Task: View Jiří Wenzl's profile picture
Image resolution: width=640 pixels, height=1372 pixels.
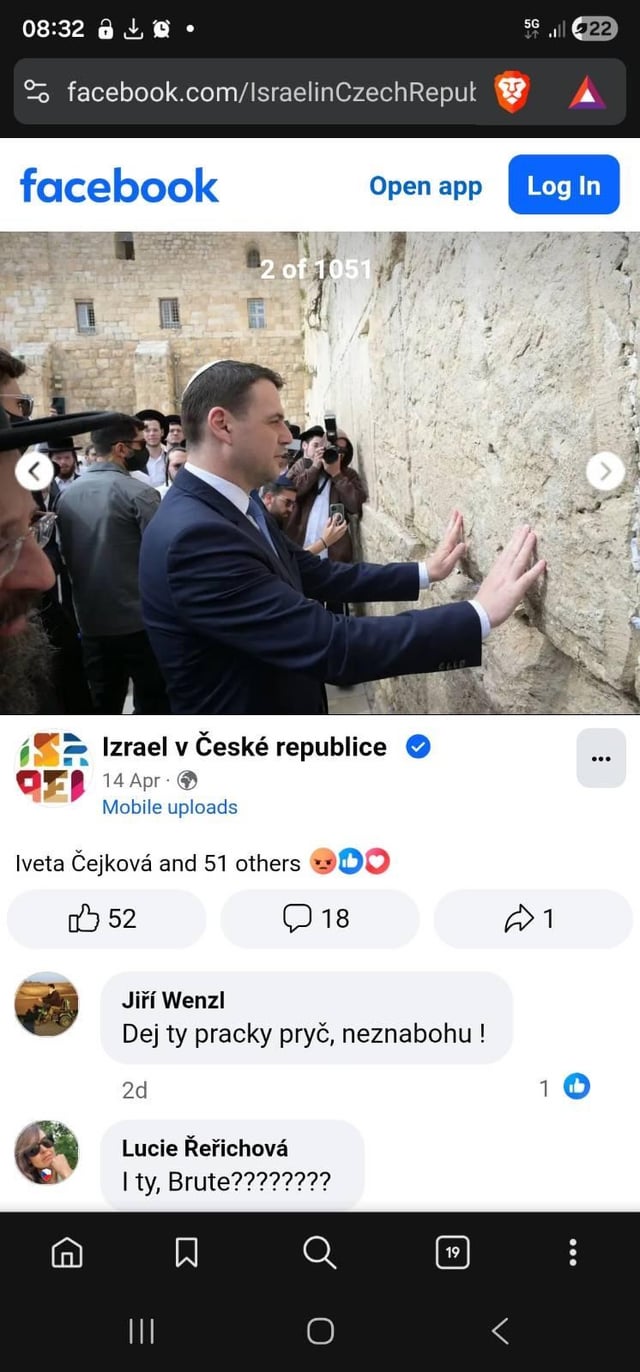Action: pyautogui.click(x=46, y=1004)
